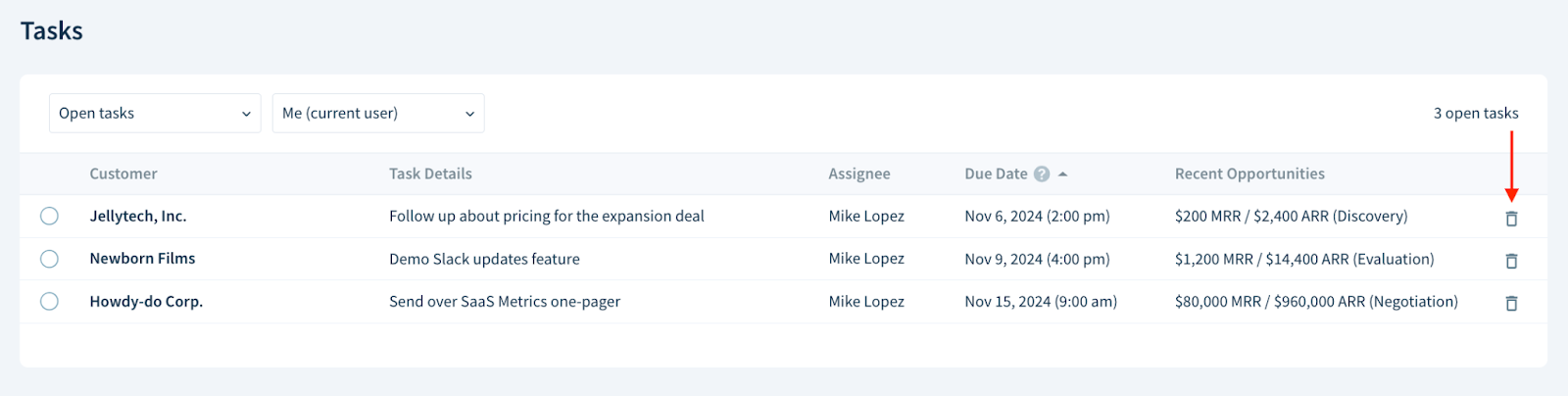This screenshot has height=396, width=1568.
Task: Open the Jellytech, Inc. customer link
Action: (138, 216)
